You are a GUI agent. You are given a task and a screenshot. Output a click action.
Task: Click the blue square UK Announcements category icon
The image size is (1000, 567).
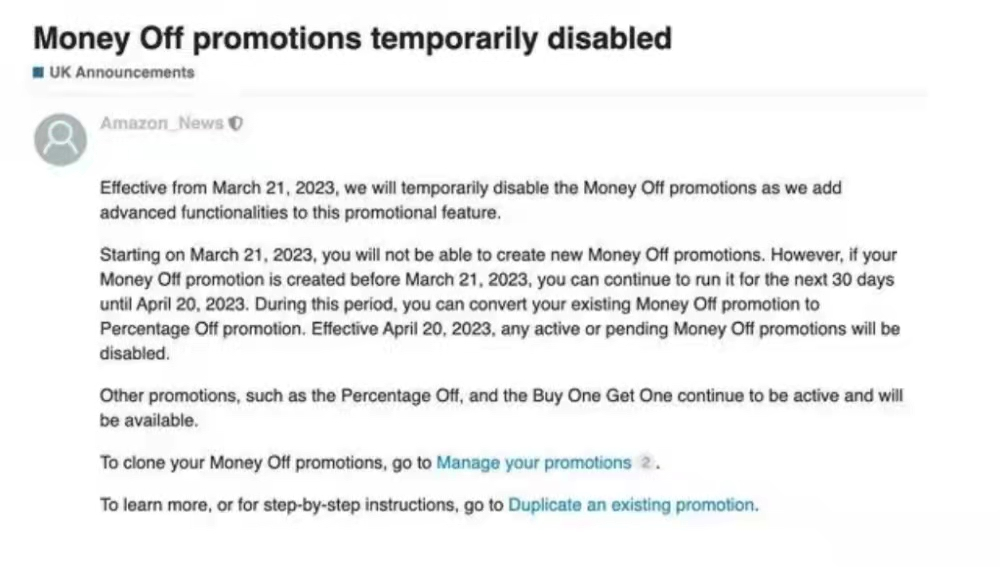click(x=38, y=72)
